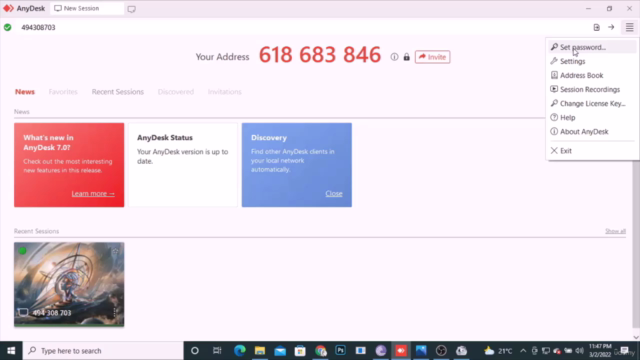The width and height of the screenshot is (640, 360).
Task: Click the info icon next to Your Address
Action: coord(394,57)
